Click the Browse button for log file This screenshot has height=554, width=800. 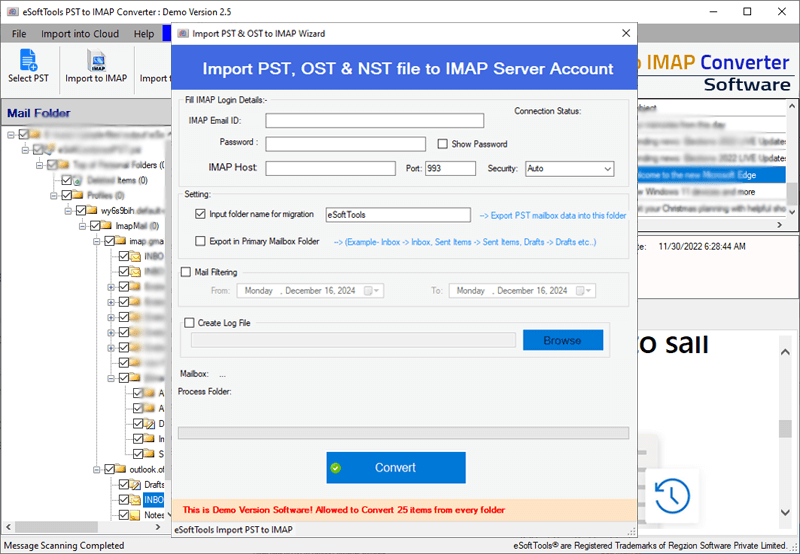pos(563,340)
